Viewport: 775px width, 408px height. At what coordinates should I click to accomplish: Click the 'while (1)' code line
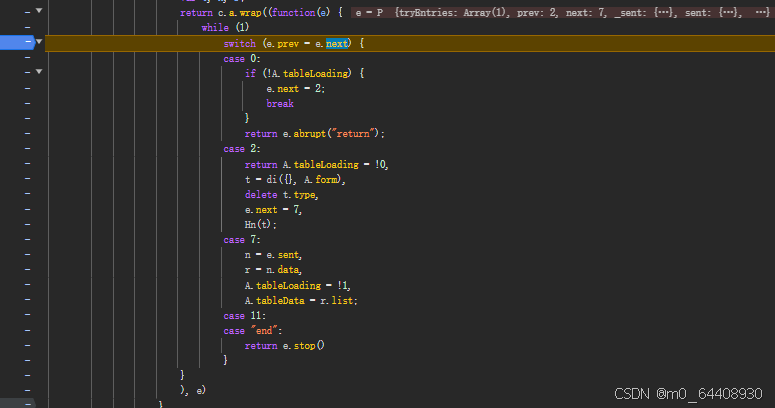pos(225,28)
